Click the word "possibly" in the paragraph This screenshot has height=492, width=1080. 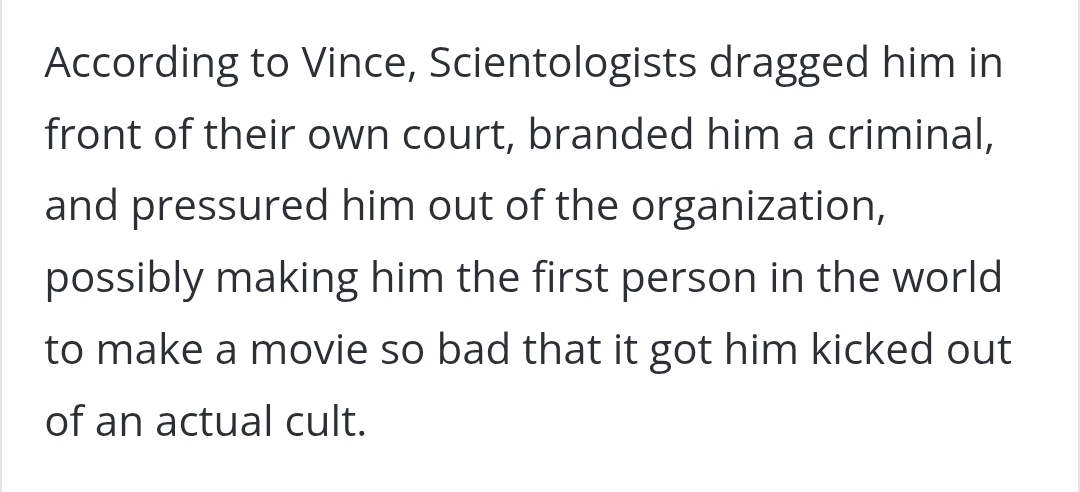(x=122, y=279)
